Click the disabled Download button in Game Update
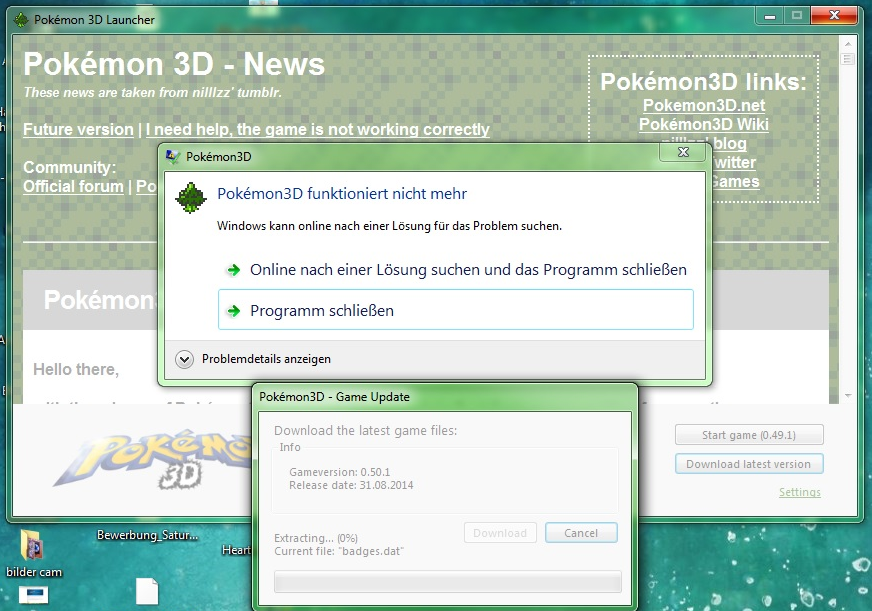 (x=500, y=533)
